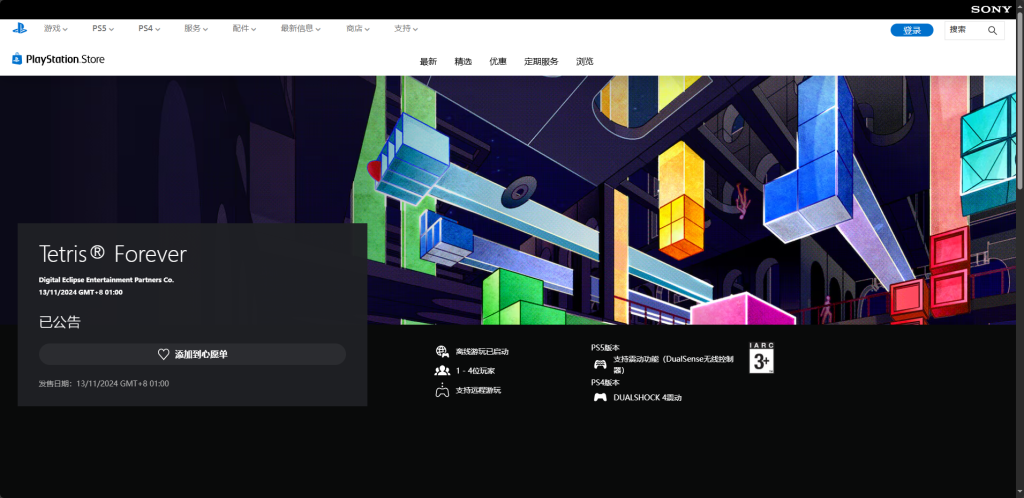Click the heart icon on wishlist button

[x=163, y=354]
